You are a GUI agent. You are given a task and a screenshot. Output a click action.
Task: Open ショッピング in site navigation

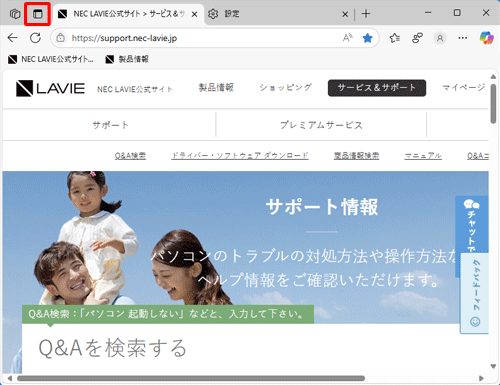(x=285, y=88)
